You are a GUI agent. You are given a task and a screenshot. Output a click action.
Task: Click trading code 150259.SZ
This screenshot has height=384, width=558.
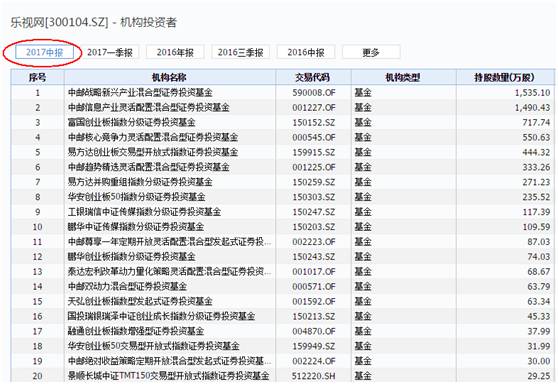tap(314, 182)
